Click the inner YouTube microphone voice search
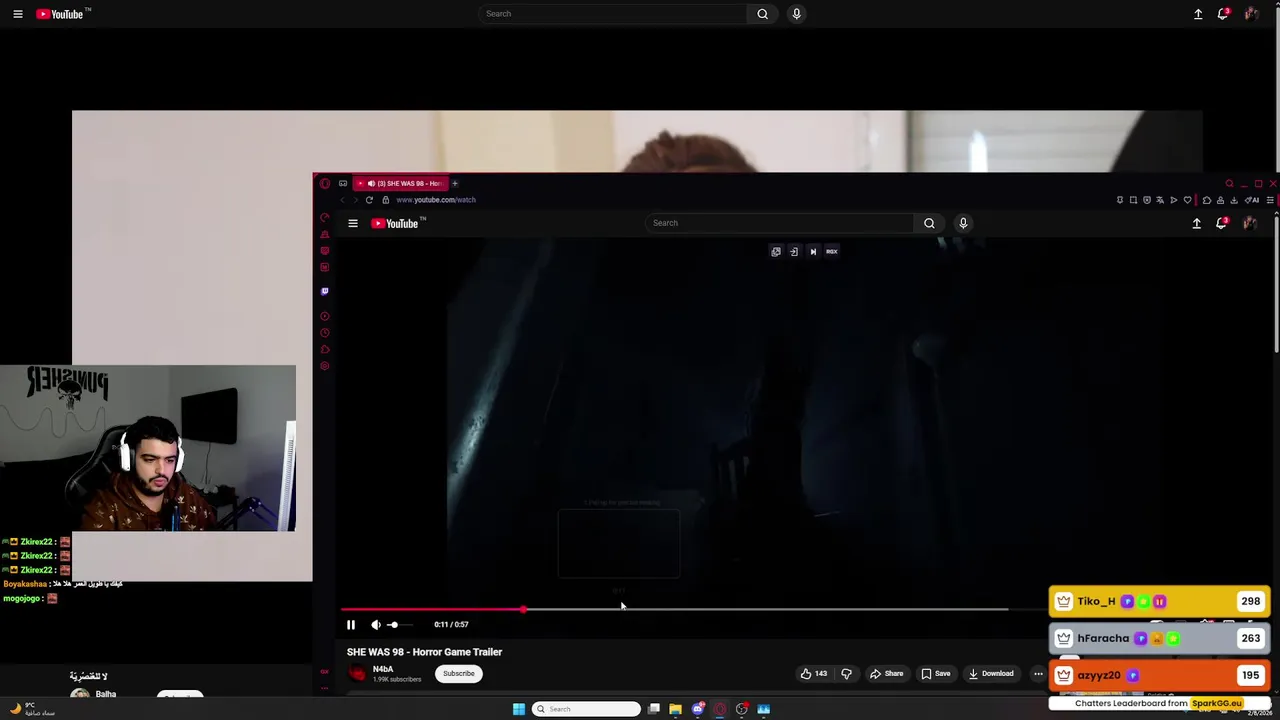The image size is (1280, 720). point(963,223)
